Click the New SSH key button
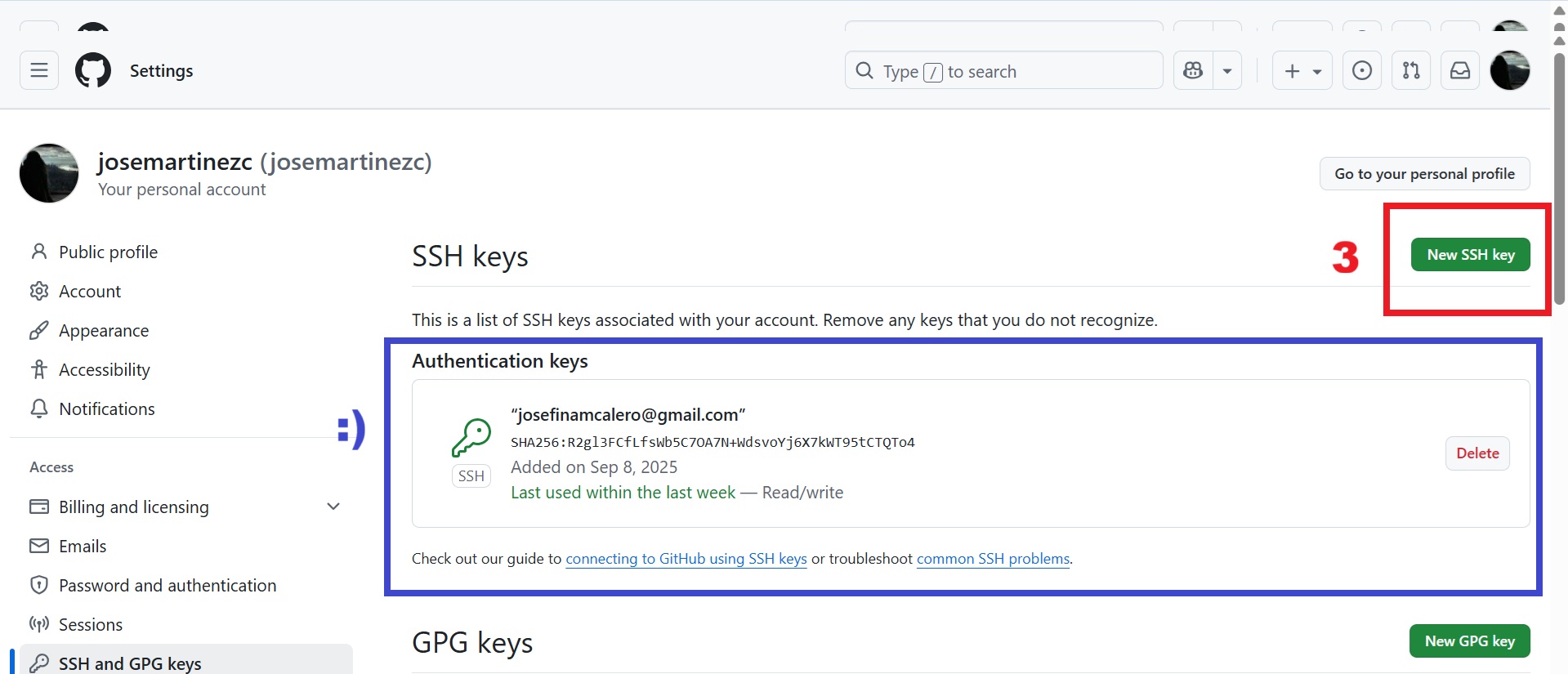1568x674 pixels. point(1470,255)
